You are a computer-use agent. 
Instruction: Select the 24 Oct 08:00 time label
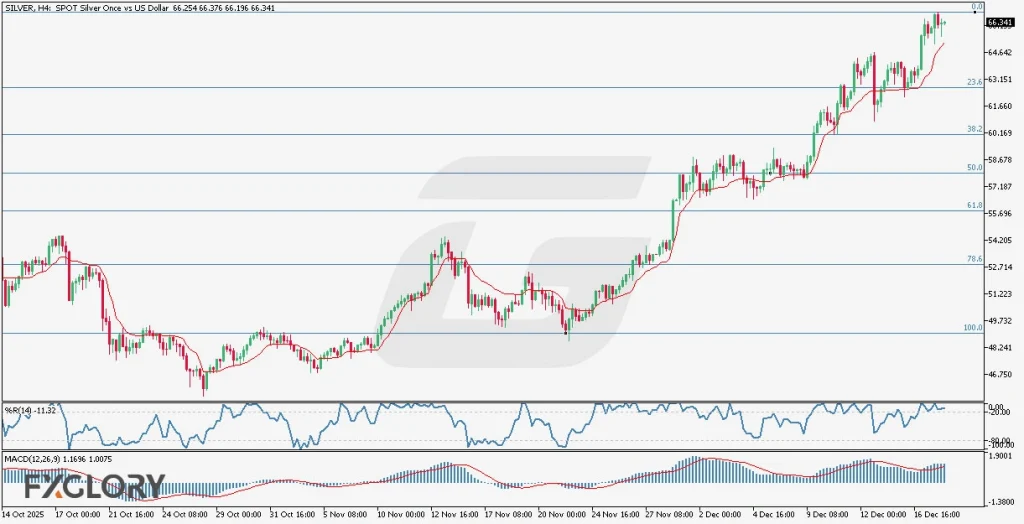[x=185, y=514]
